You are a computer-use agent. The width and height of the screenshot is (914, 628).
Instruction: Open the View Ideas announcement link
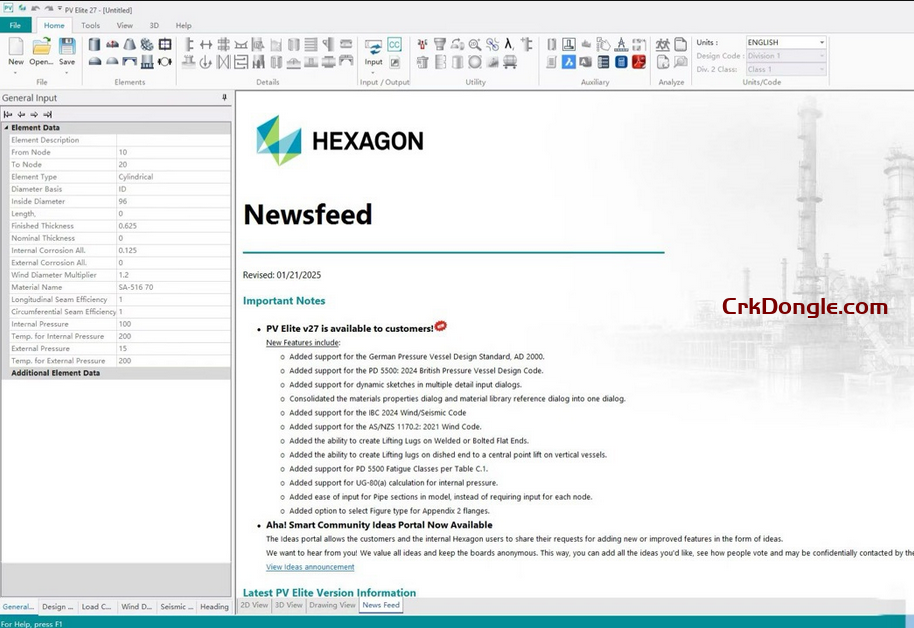310,567
